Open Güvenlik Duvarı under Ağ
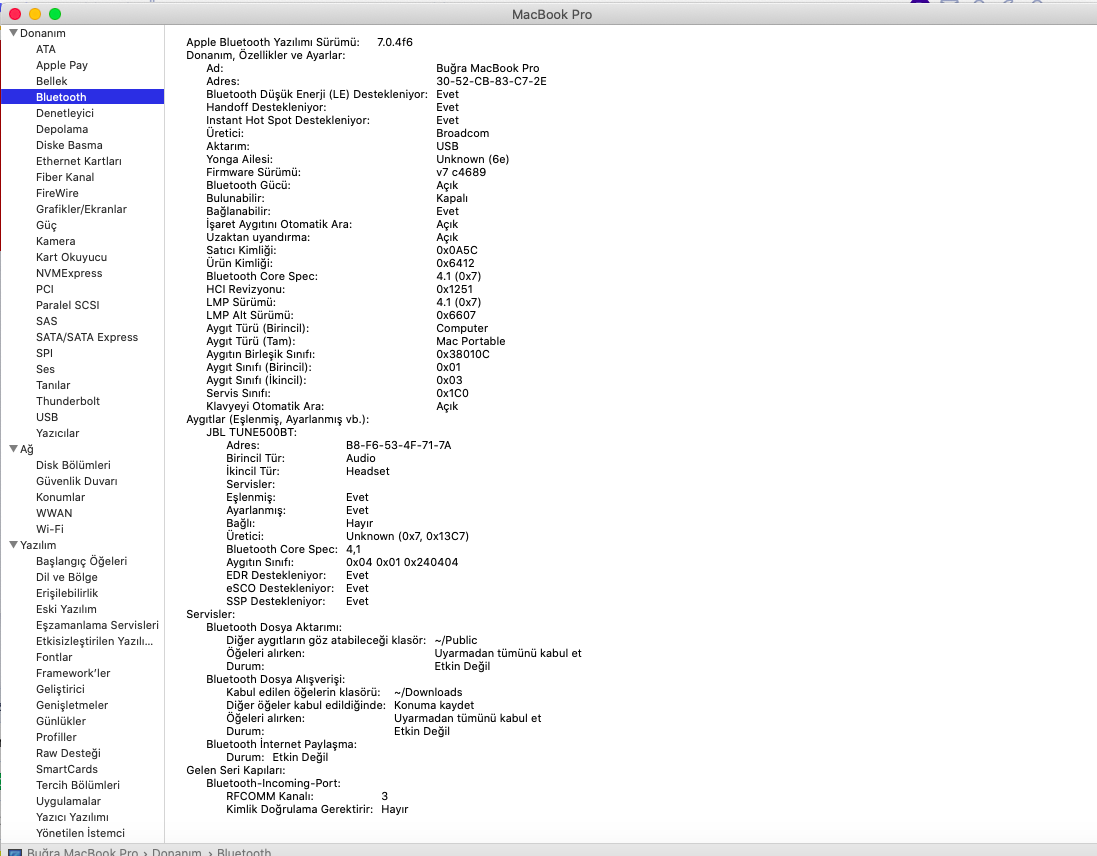Screen dimensions: 1097x856 coord(77,481)
